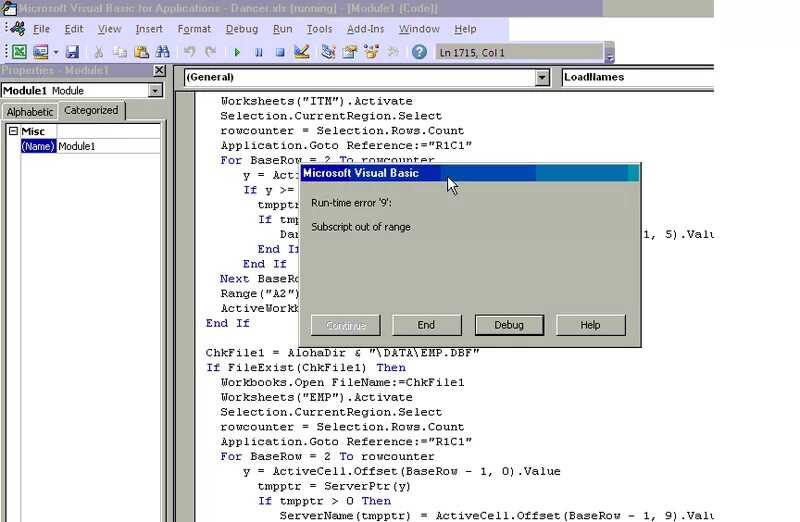Click the Copy icon in toolbar
Viewport: 800px width, 522px height.
point(120,52)
